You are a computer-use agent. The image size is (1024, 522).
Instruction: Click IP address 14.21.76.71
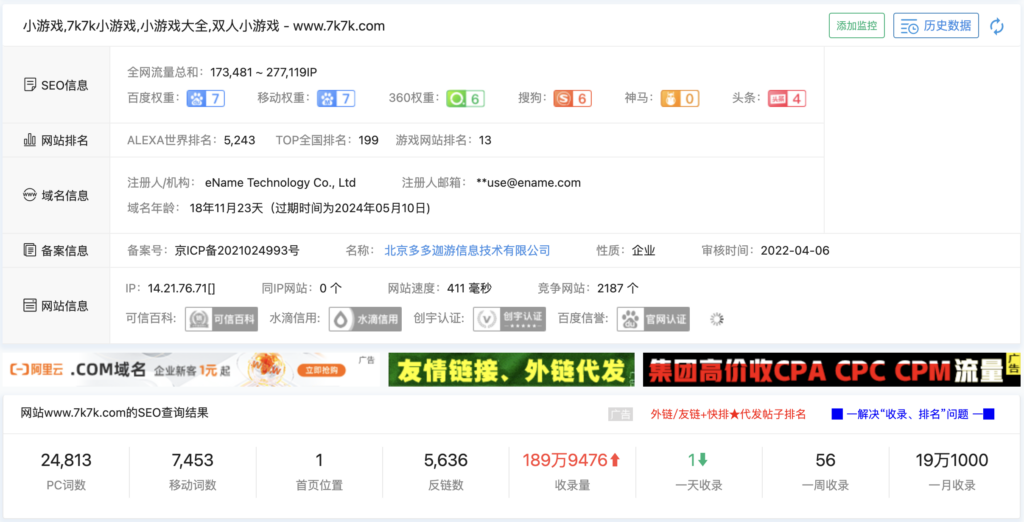pos(182,288)
